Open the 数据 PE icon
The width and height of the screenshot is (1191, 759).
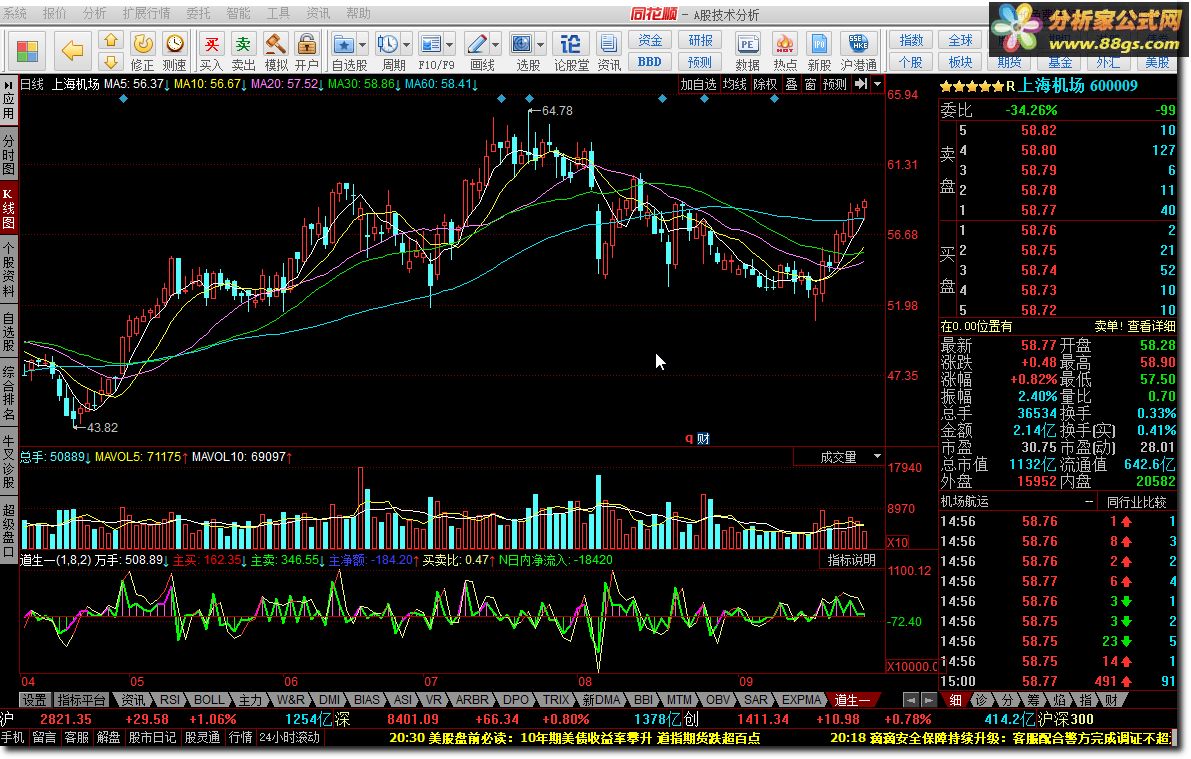(747, 44)
